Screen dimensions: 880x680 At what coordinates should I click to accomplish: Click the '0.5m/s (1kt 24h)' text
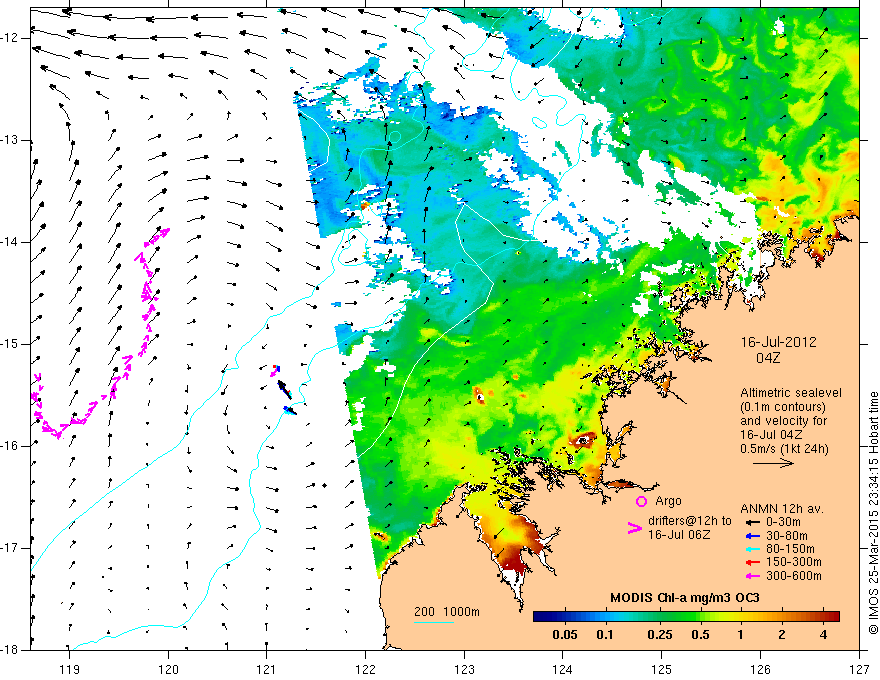[784, 448]
